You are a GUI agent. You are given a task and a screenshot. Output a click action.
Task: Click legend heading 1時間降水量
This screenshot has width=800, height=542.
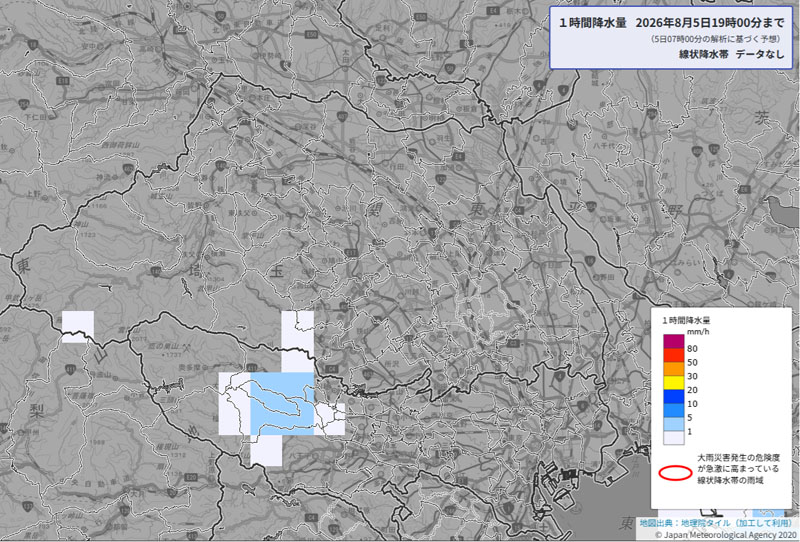(x=686, y=321)
